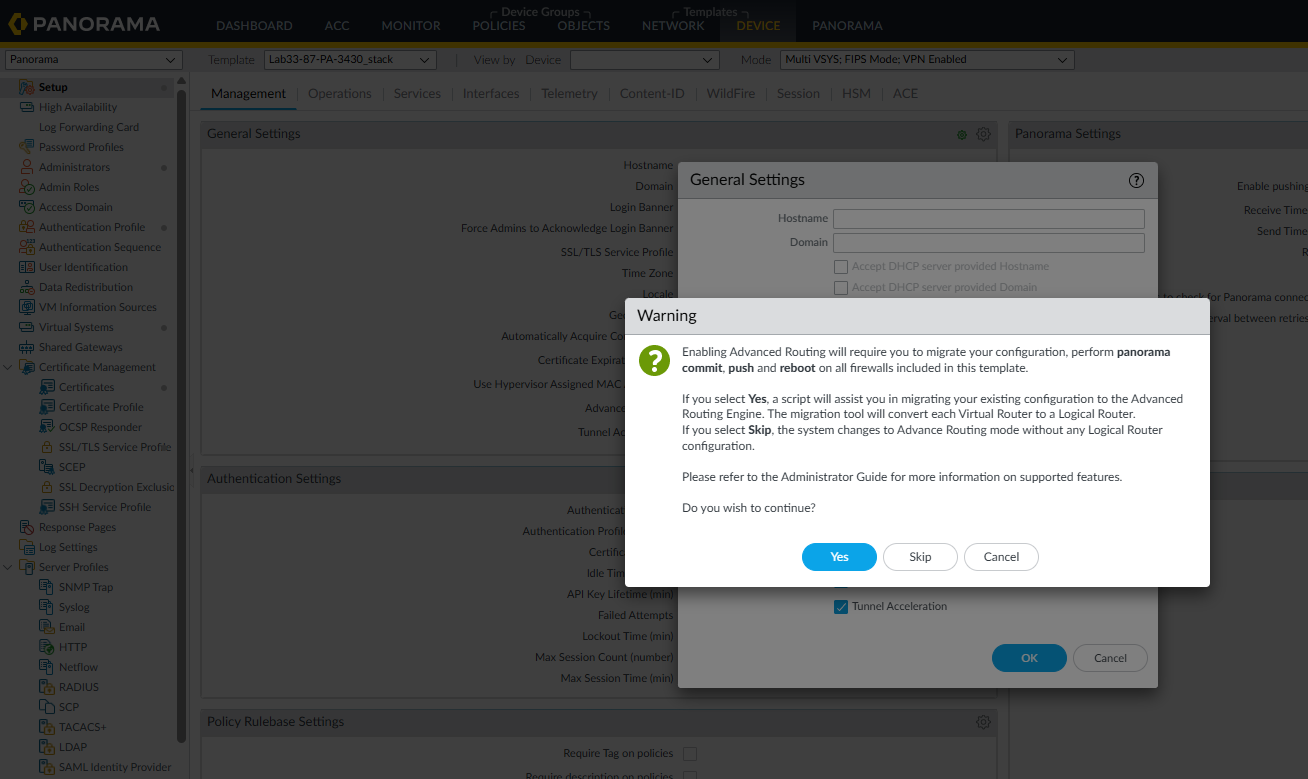The image size is (1308, 779).
Task: Click the Authentication Profile icon
Action: click(27, 227)
